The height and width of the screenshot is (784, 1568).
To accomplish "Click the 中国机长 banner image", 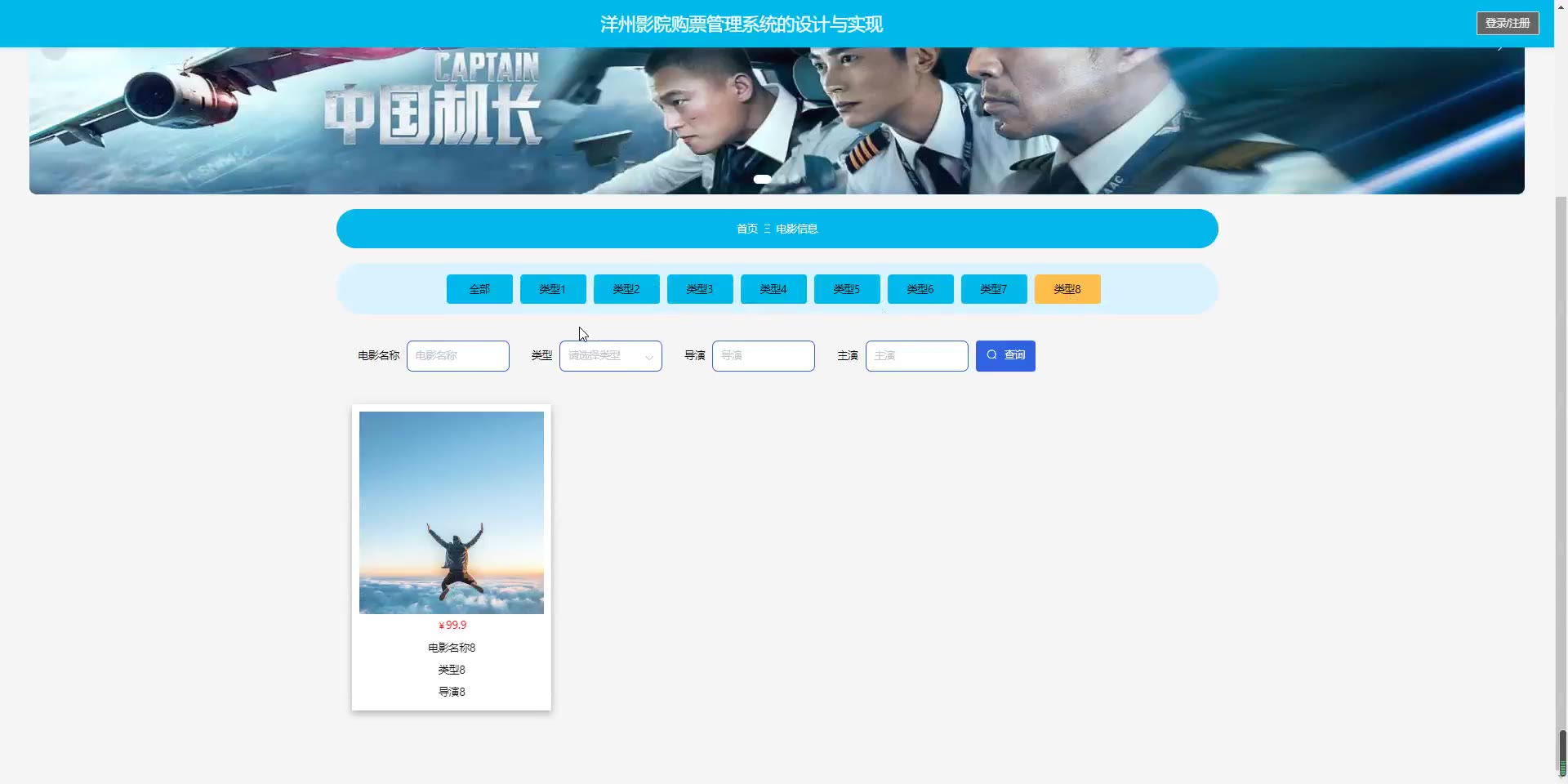I will pyautogui.click(x=777, y=120).
